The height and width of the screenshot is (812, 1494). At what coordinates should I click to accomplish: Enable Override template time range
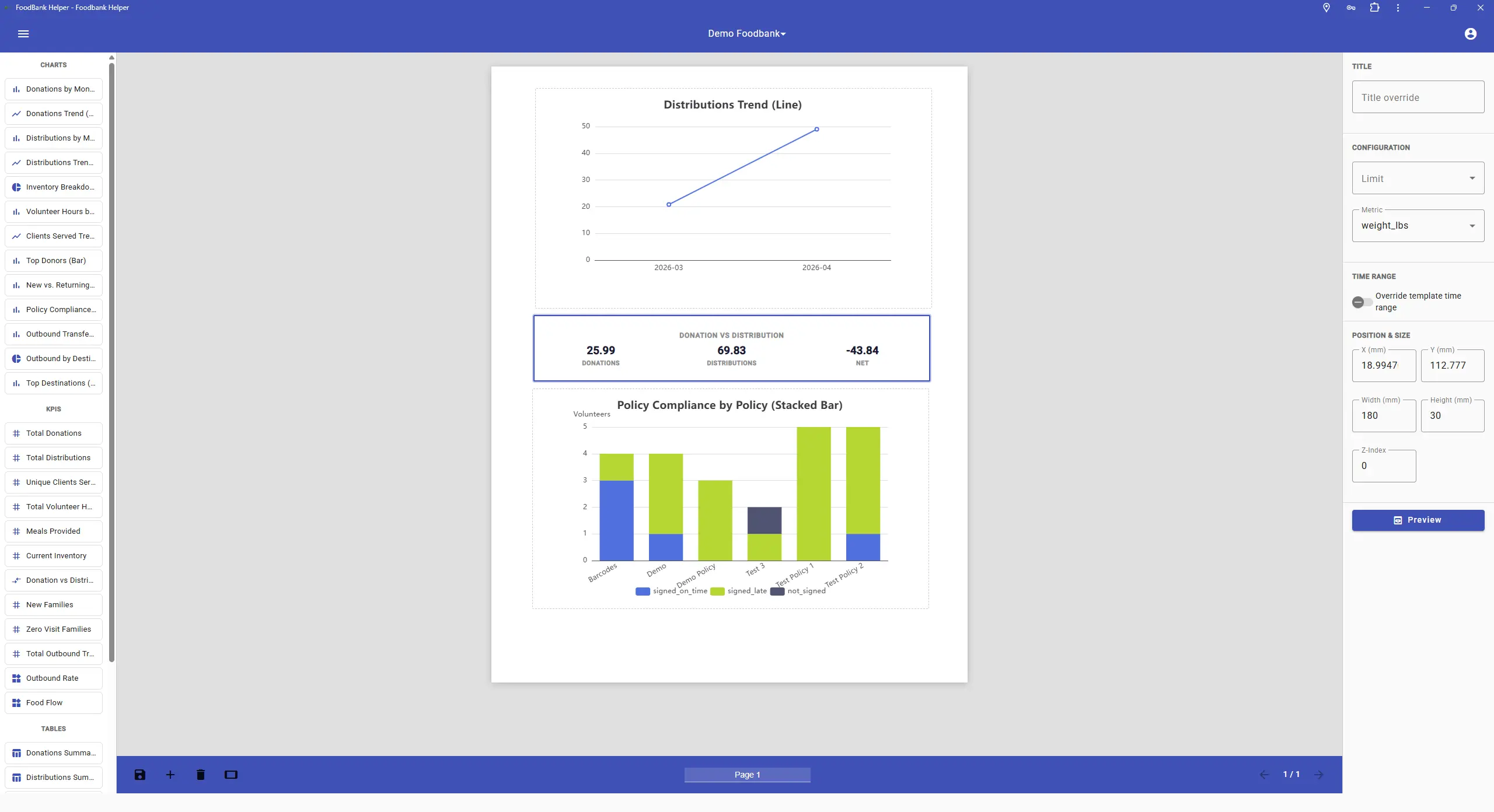click(1360, 302)
